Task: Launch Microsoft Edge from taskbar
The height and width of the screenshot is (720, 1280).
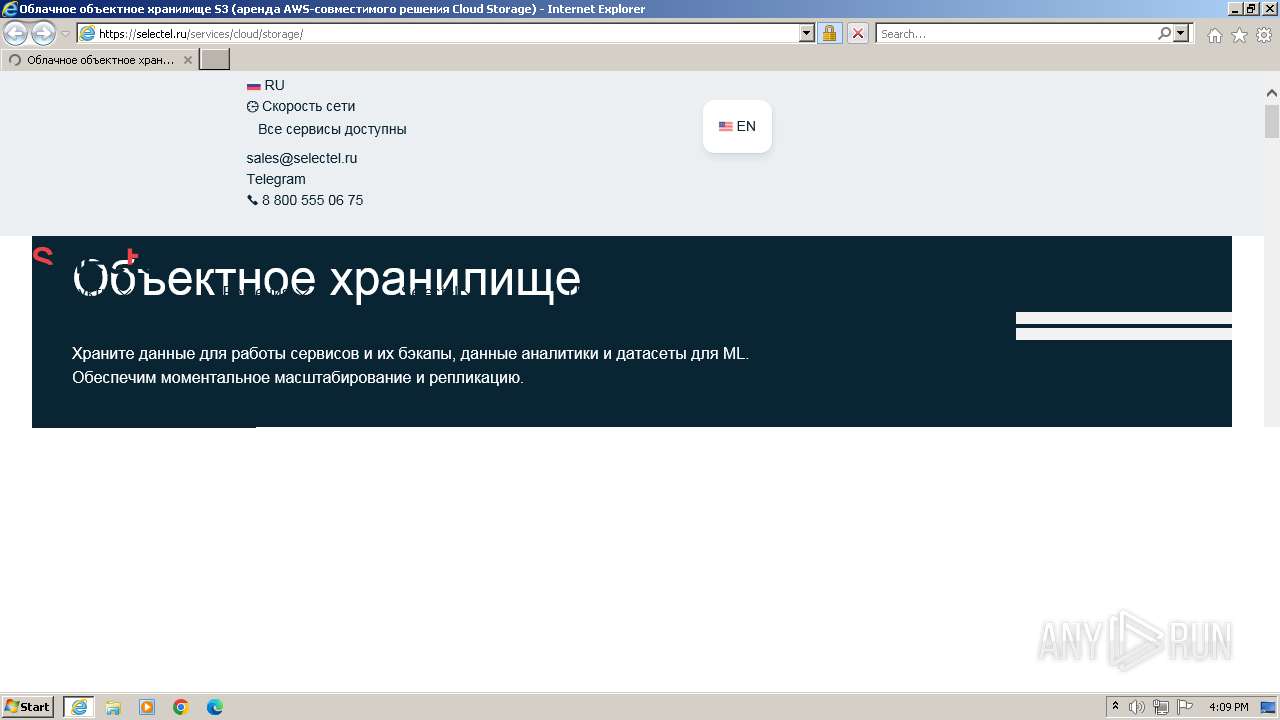Action: click(215, 707)
